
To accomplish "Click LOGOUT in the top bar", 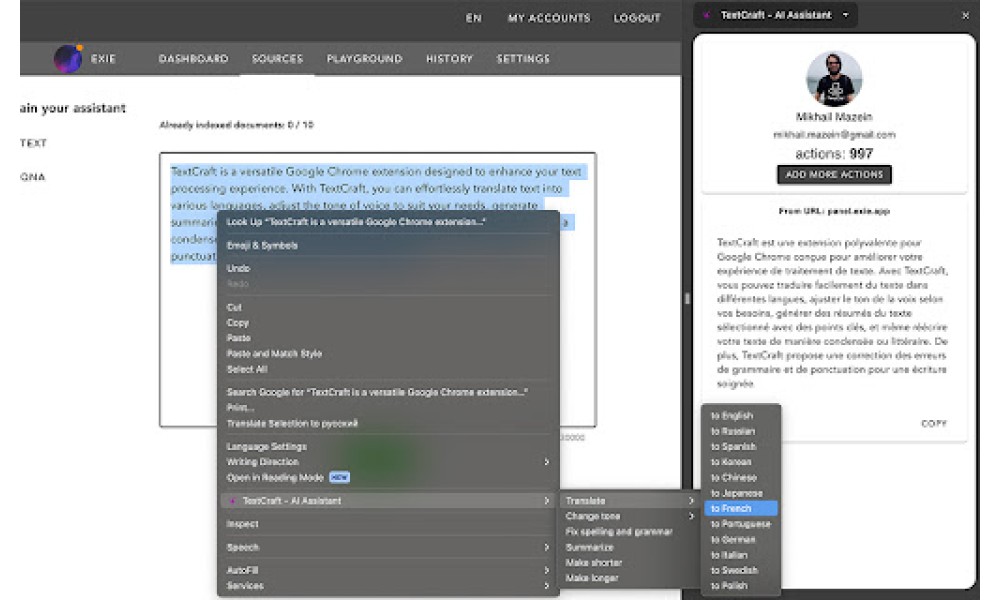I will pyautogui.click(x=637, y=18).
